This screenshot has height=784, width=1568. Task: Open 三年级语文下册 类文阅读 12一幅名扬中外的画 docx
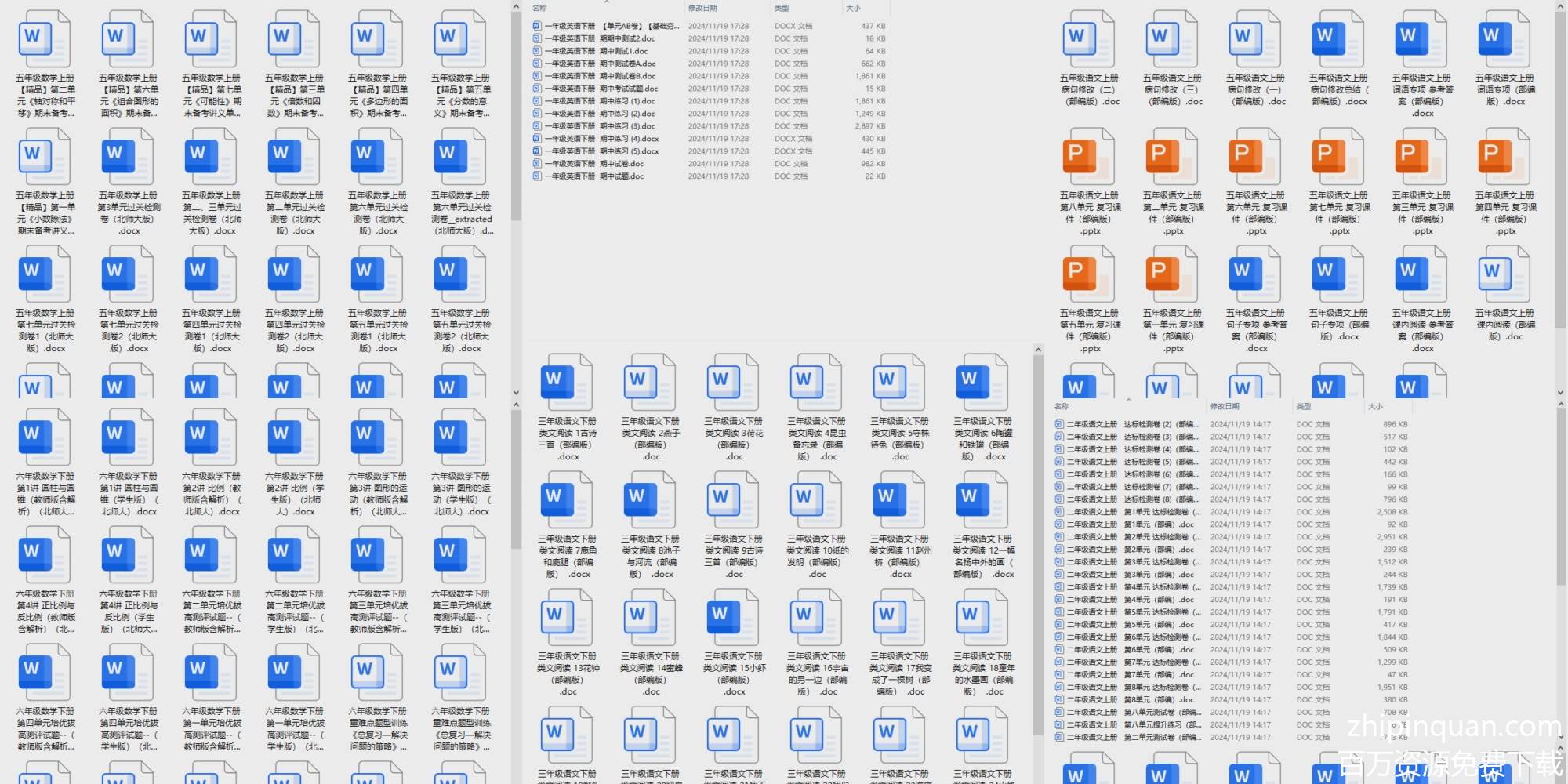983,500
